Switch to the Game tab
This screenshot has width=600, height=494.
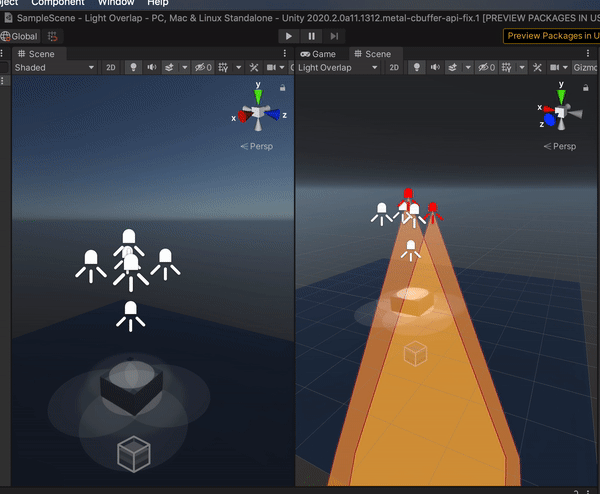318,54
